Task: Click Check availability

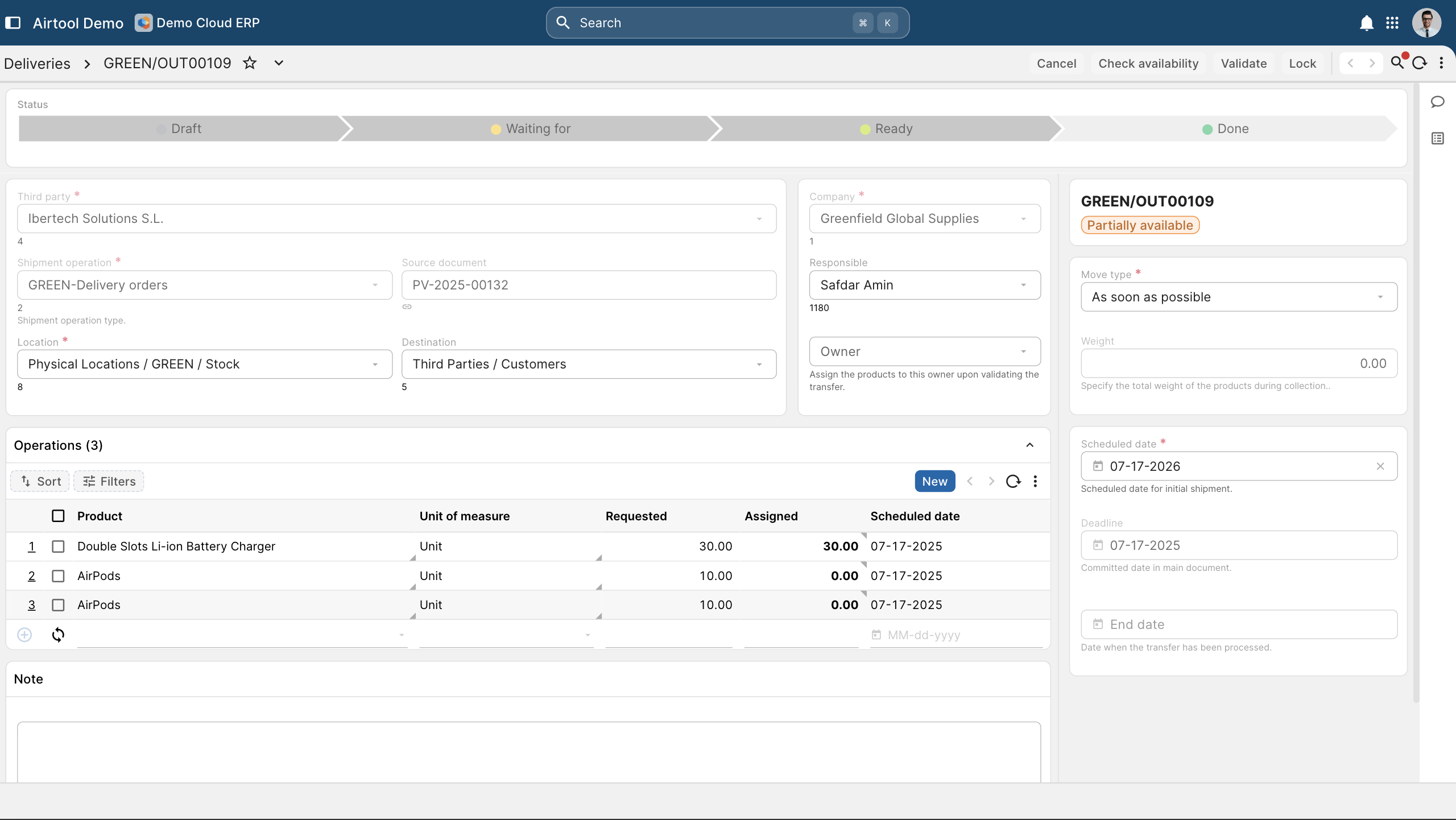Action: (x=1148, y=63)
